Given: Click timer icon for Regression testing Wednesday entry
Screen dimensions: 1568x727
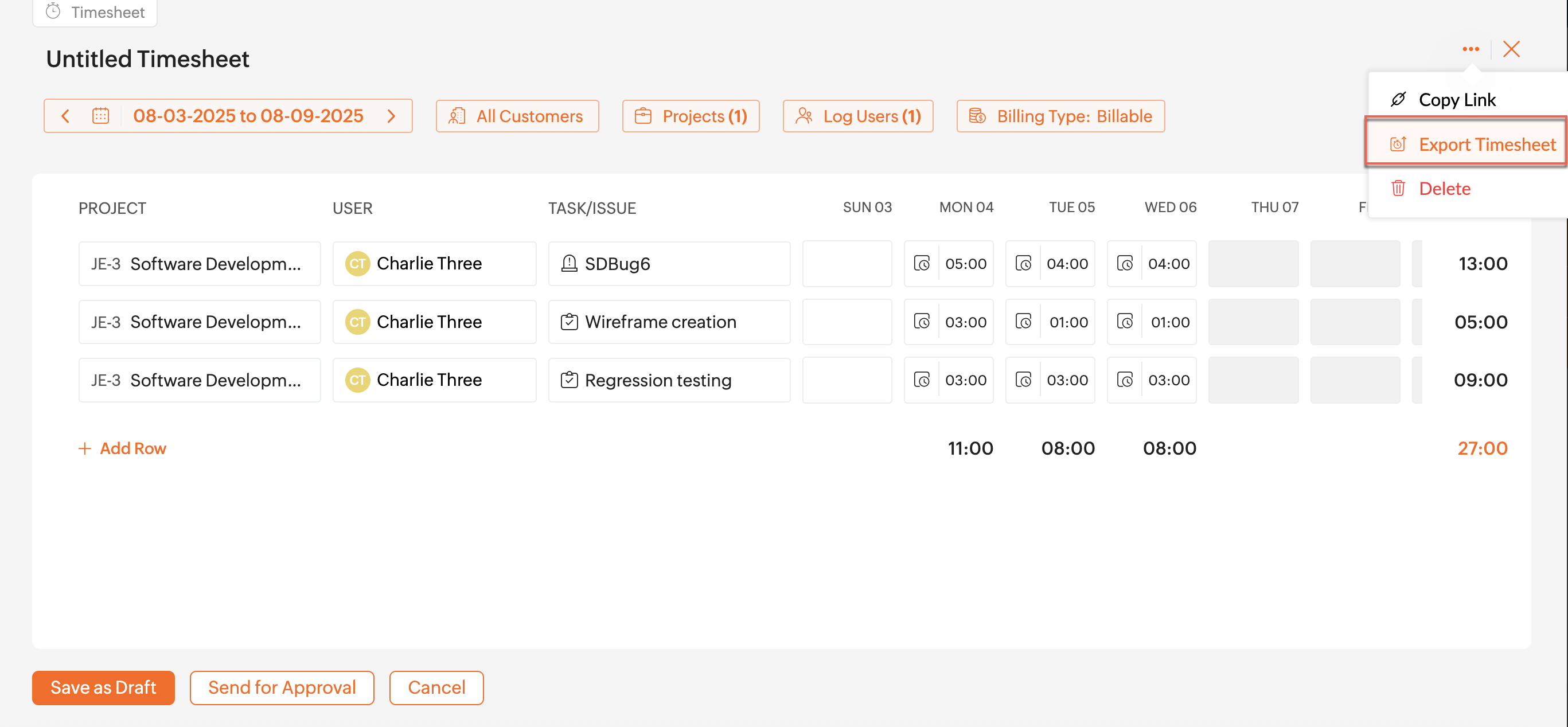Looking at the screenshot, I should [x=1125, y=380].
